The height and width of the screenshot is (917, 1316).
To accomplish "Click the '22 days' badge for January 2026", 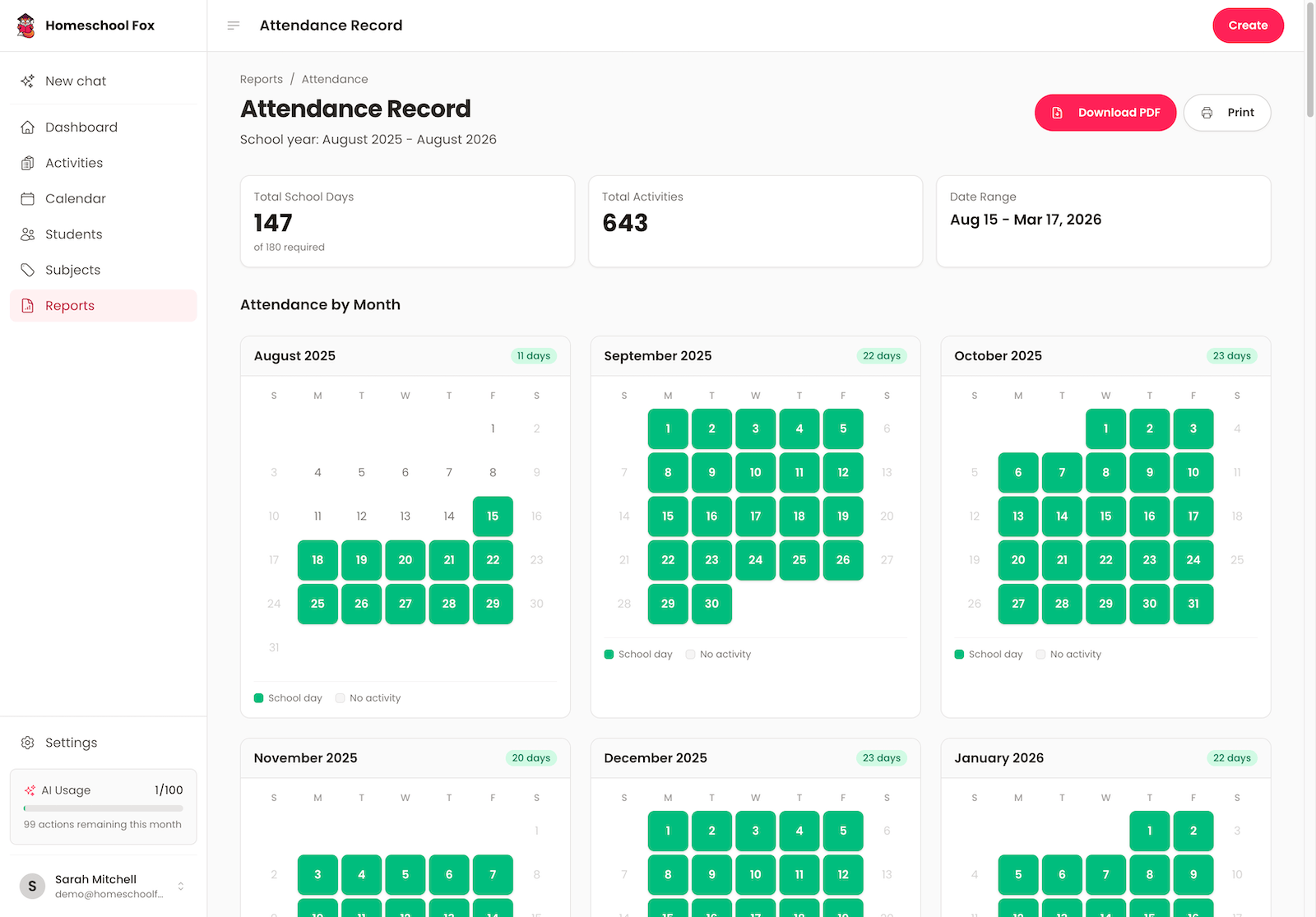I will click(x=1232, y=758).
